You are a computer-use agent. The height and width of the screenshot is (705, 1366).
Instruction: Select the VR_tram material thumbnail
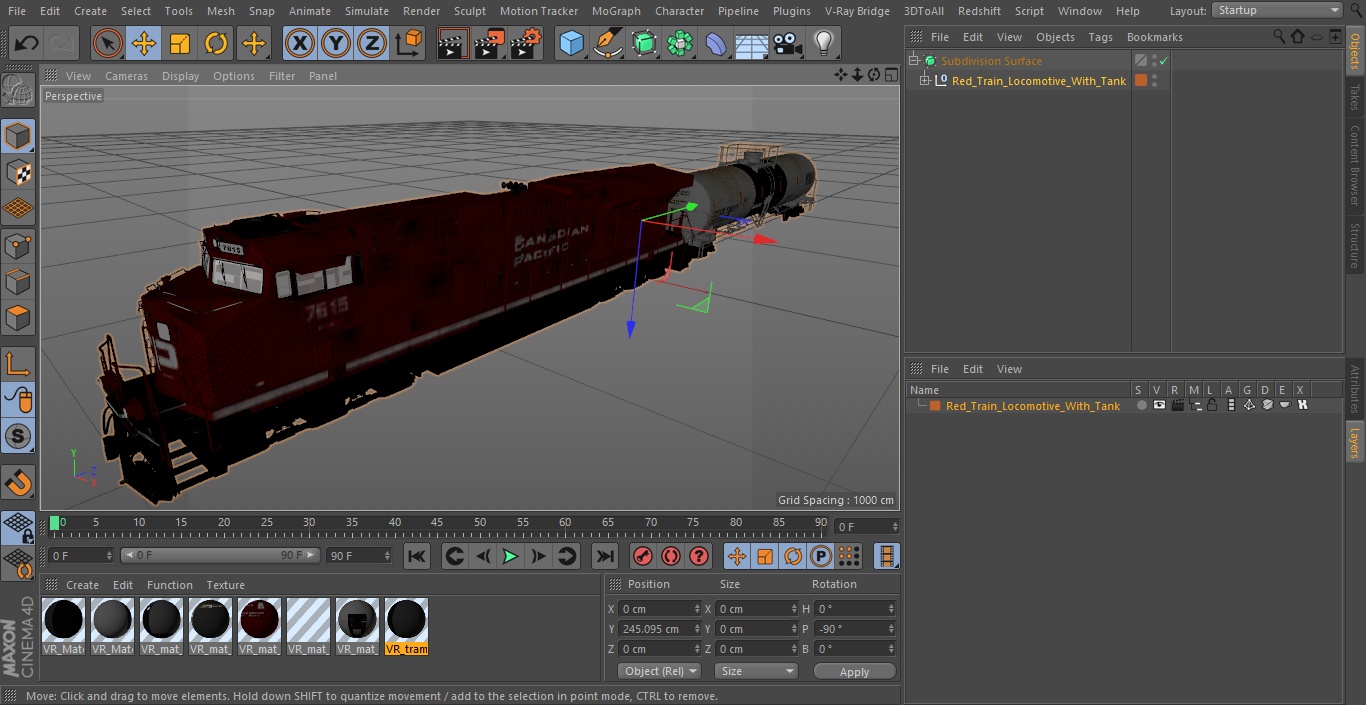click(x=406, y=627)
